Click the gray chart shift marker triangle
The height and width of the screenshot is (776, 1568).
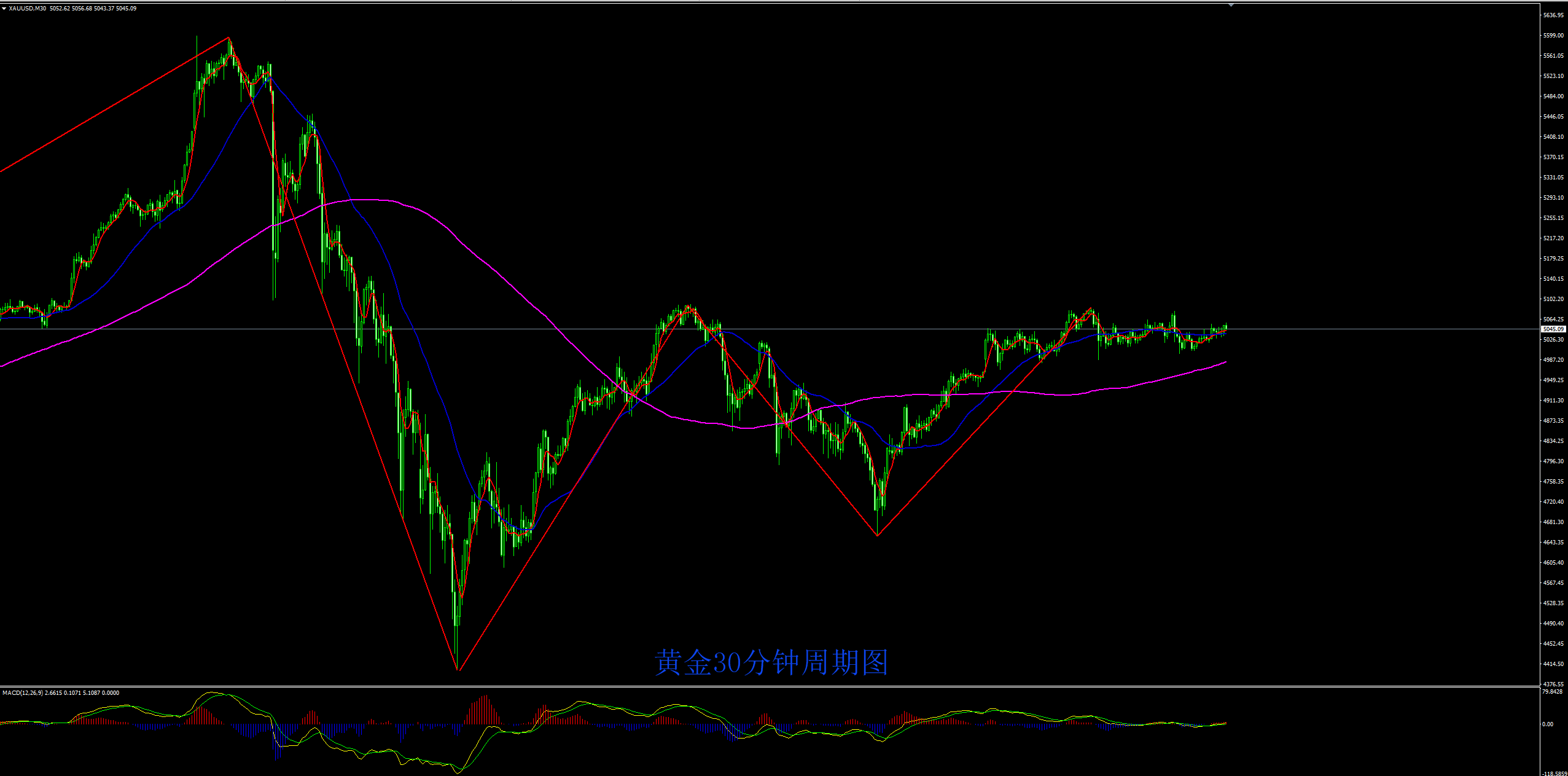coord(1231,5)
